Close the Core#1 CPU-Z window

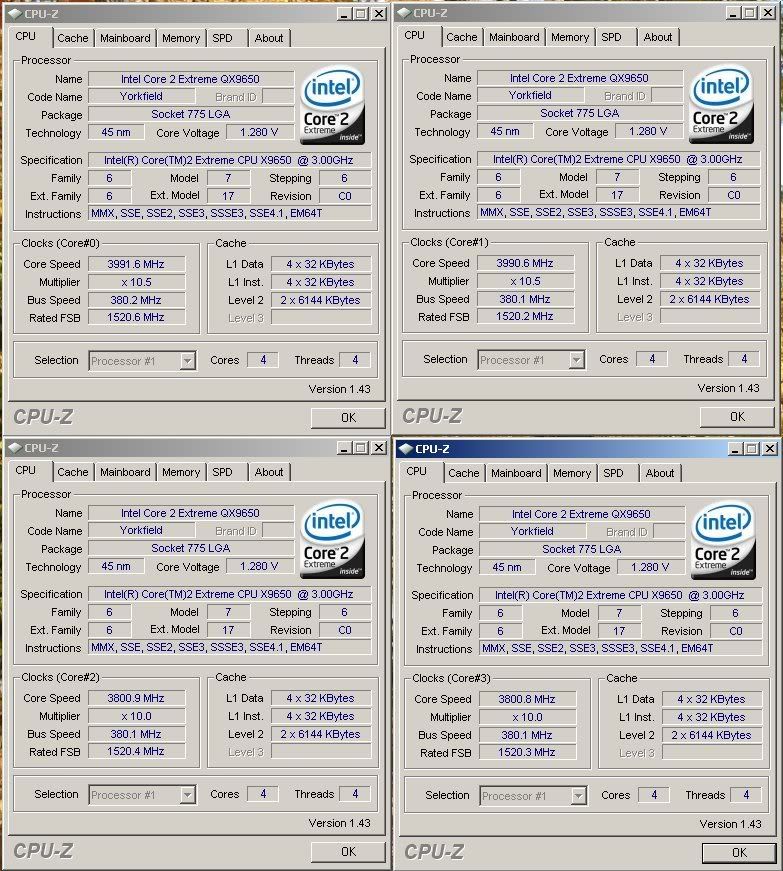pos(767,13)
